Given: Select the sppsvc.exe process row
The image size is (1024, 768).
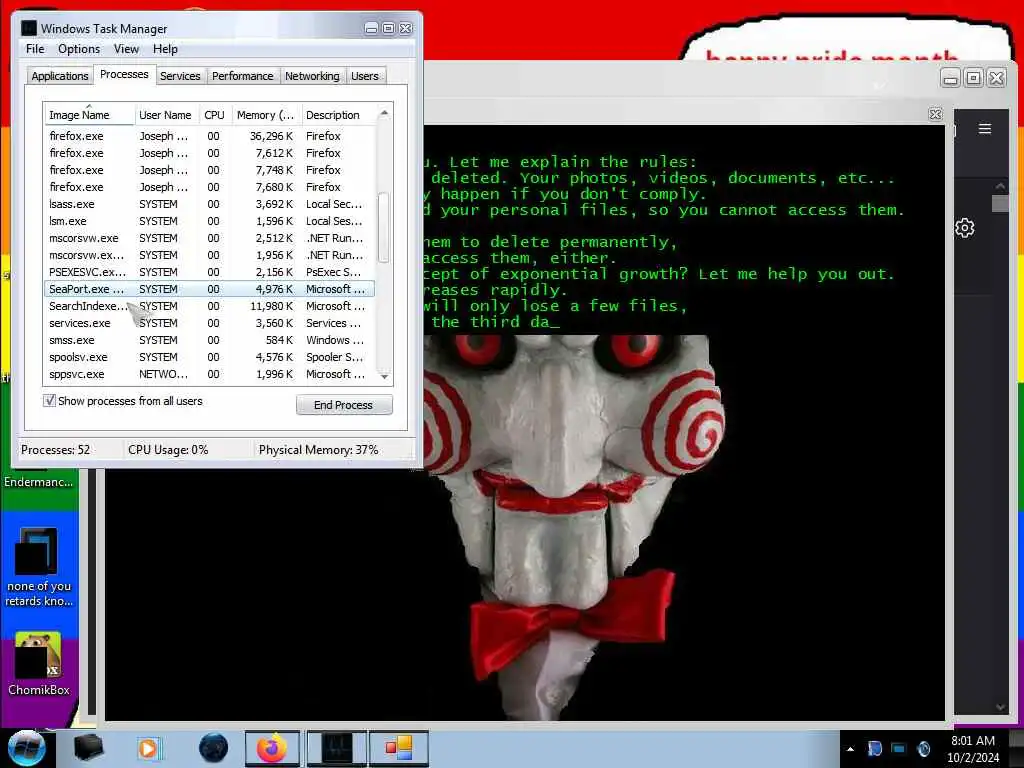Looking at the screenshot, I should point(210,374).
